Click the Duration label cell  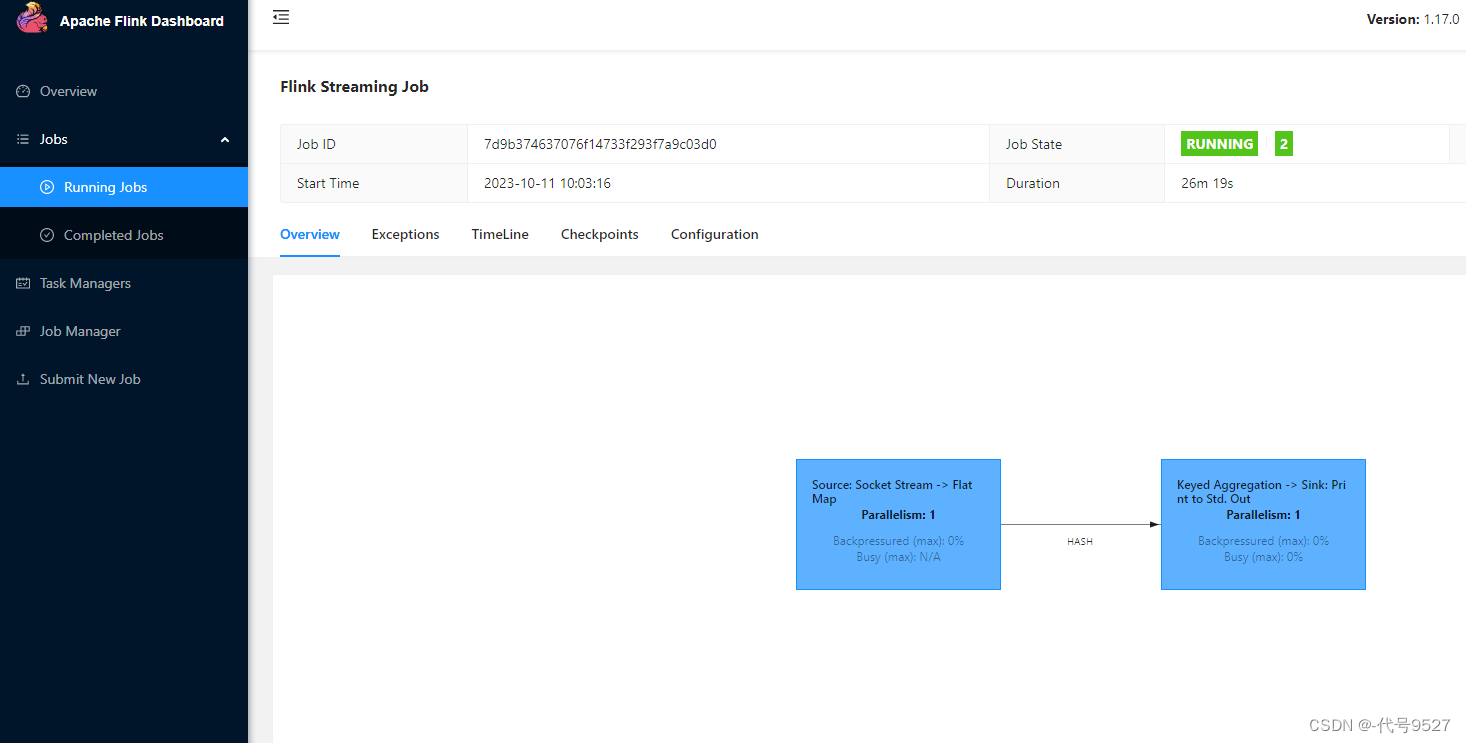1077,183
